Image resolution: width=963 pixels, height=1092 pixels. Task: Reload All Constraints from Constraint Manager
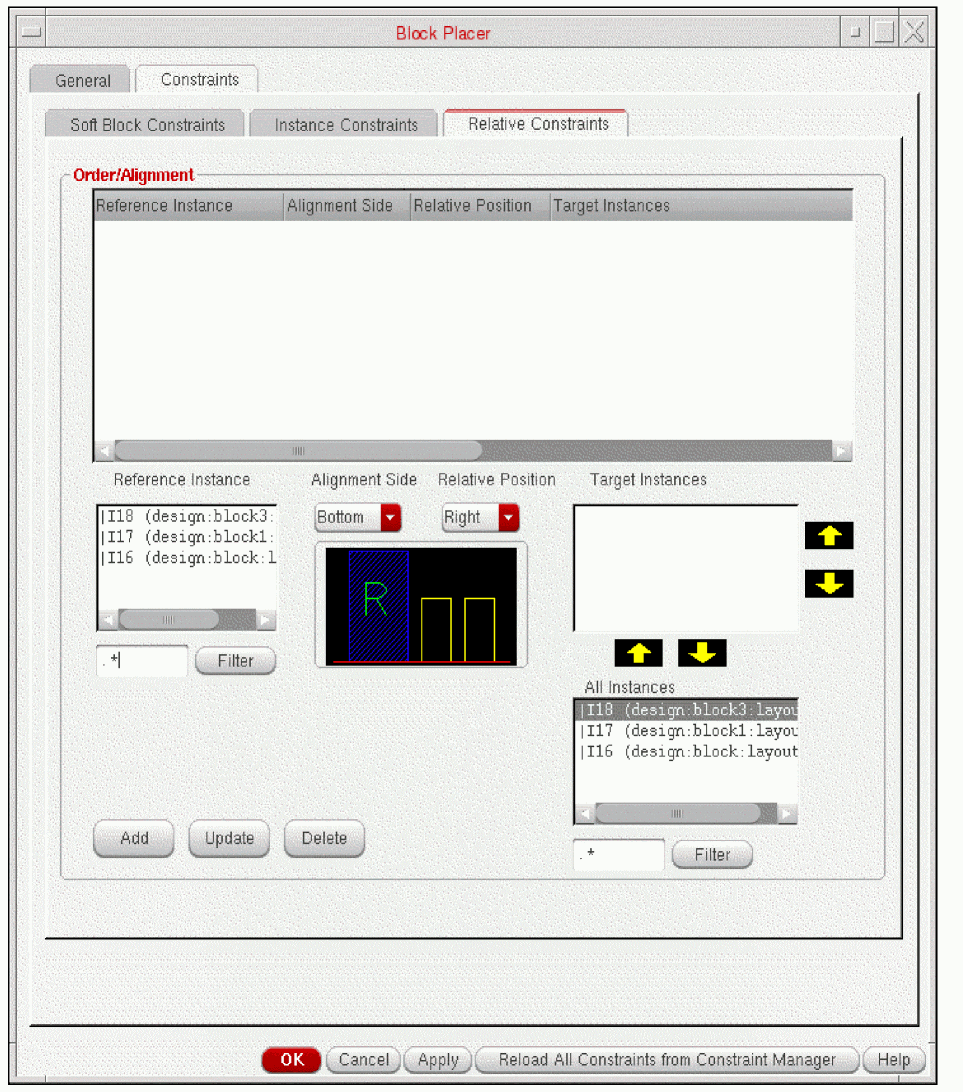coord(666,1059)
